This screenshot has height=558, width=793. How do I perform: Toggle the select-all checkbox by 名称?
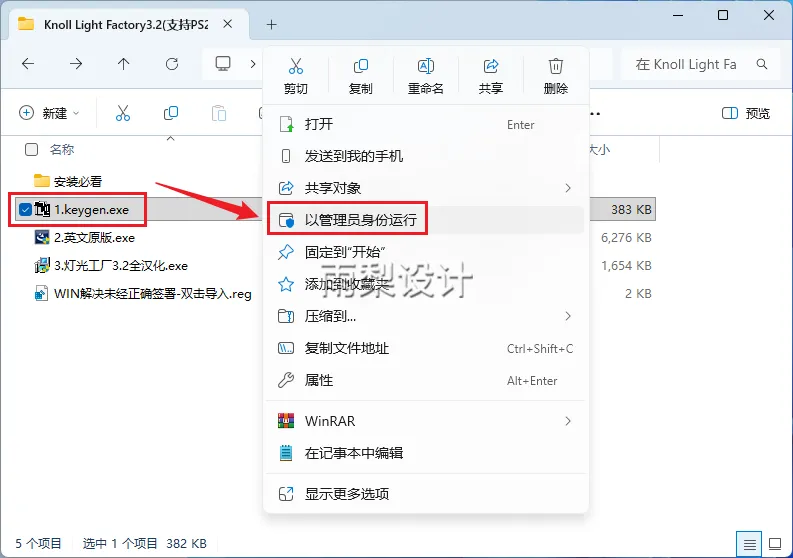click(x=31, y=149)
